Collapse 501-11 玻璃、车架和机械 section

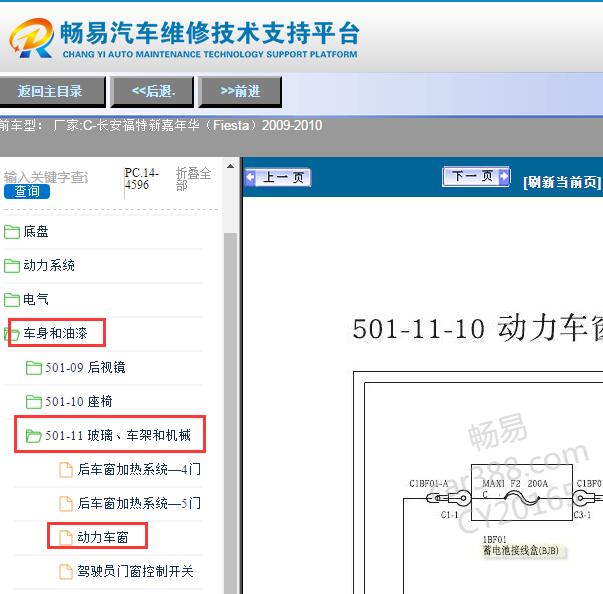point(118,435)
